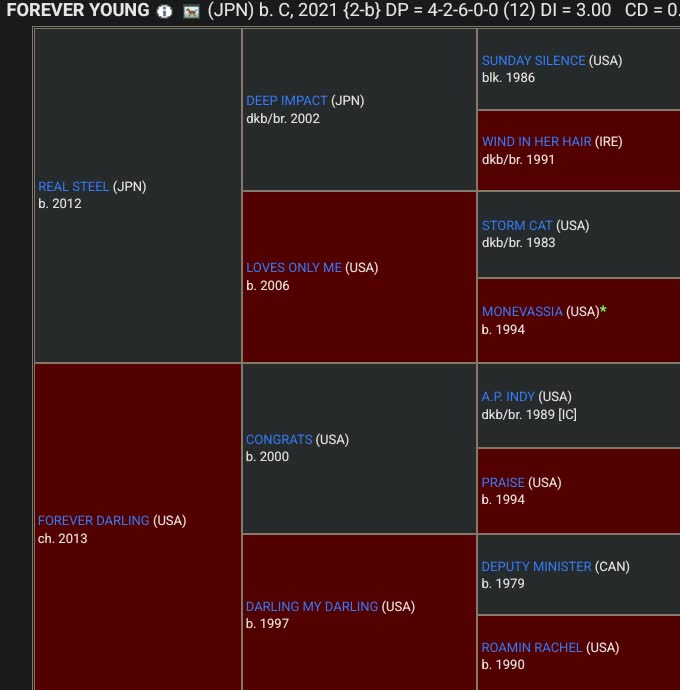Click the info icon beside Forever Young
Screen dimensions: 680x690
pyautogui.click(x=165, y=11)
